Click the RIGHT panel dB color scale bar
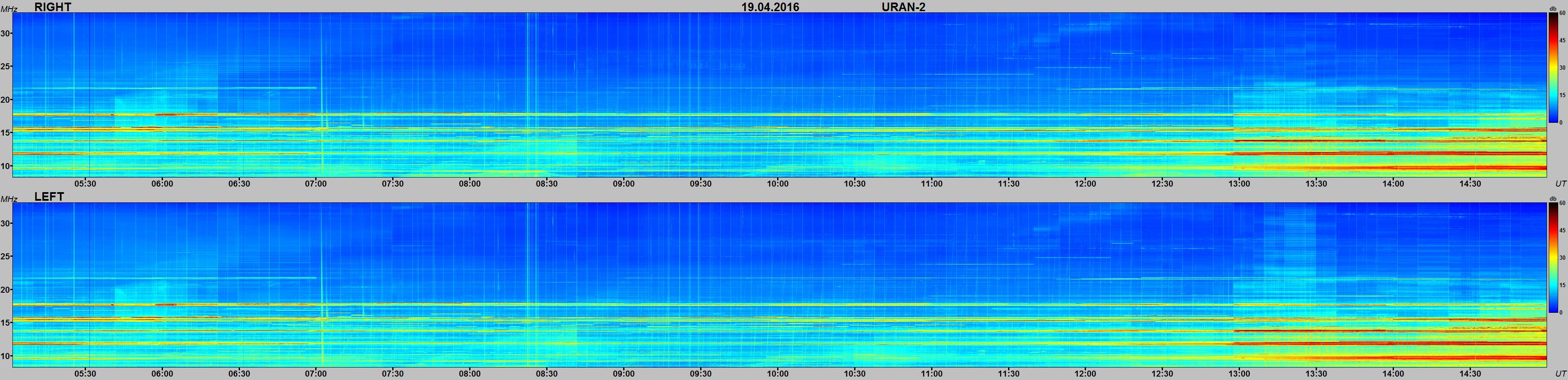 point(1553,67)
